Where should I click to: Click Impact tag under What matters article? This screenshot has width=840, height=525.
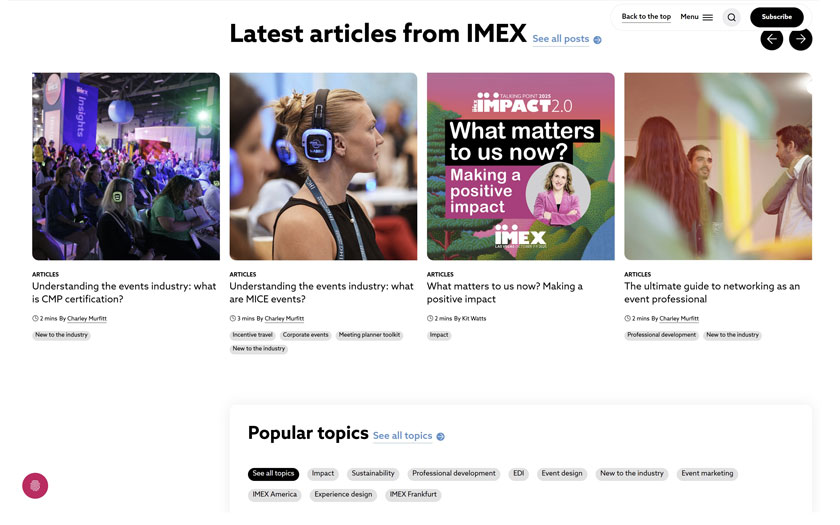click(439, 335)
